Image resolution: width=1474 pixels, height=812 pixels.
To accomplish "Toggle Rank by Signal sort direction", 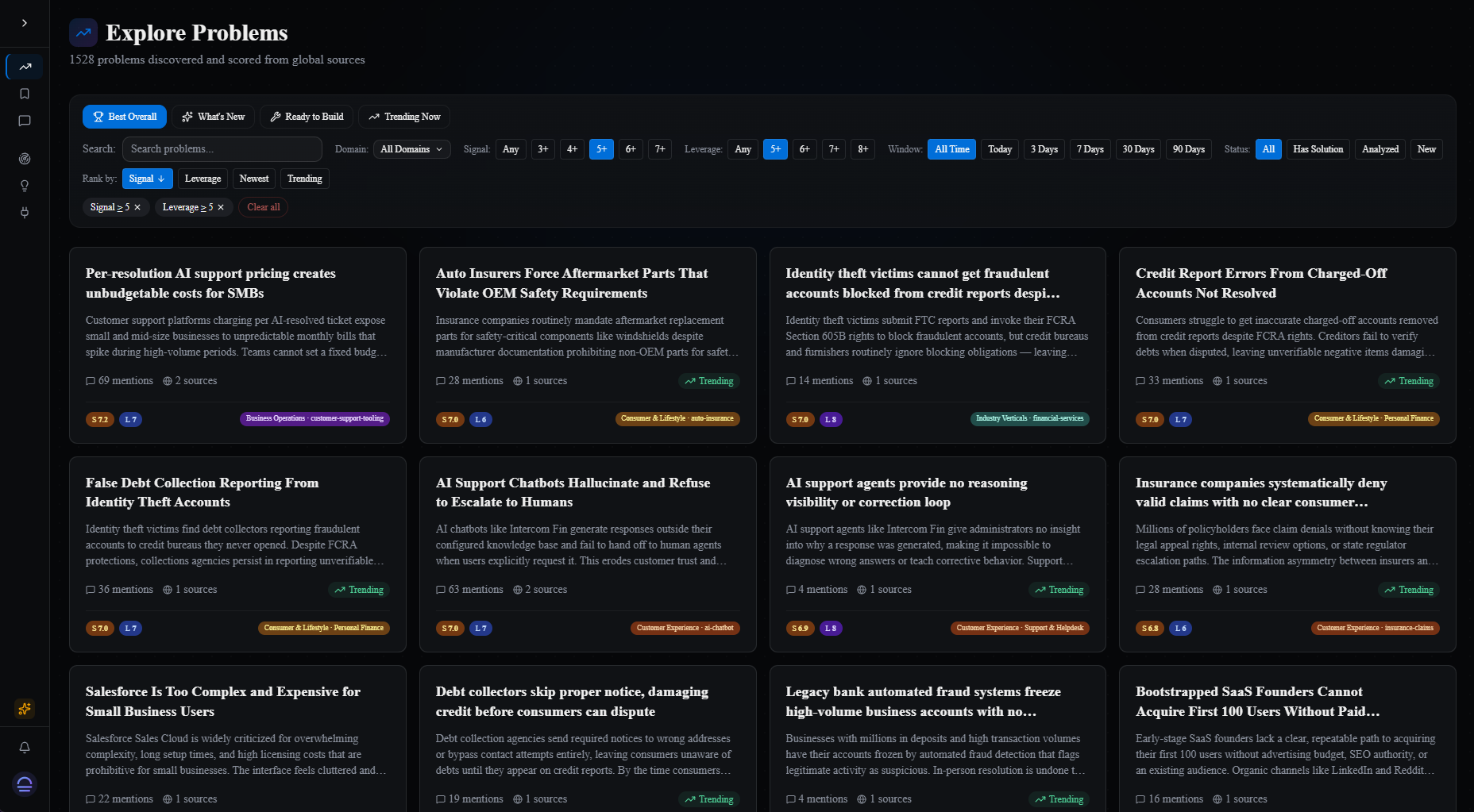I will (147, 179).
